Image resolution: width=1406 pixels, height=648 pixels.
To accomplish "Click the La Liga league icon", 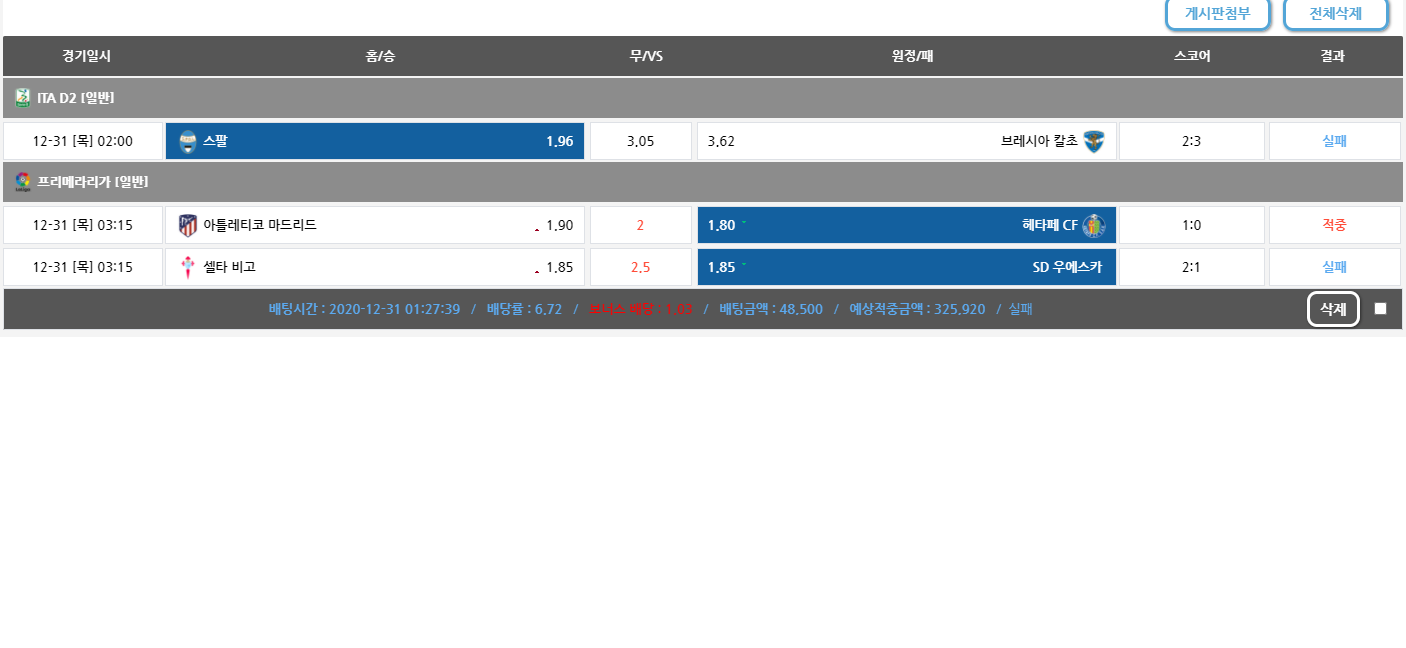I will click(23, 182).
